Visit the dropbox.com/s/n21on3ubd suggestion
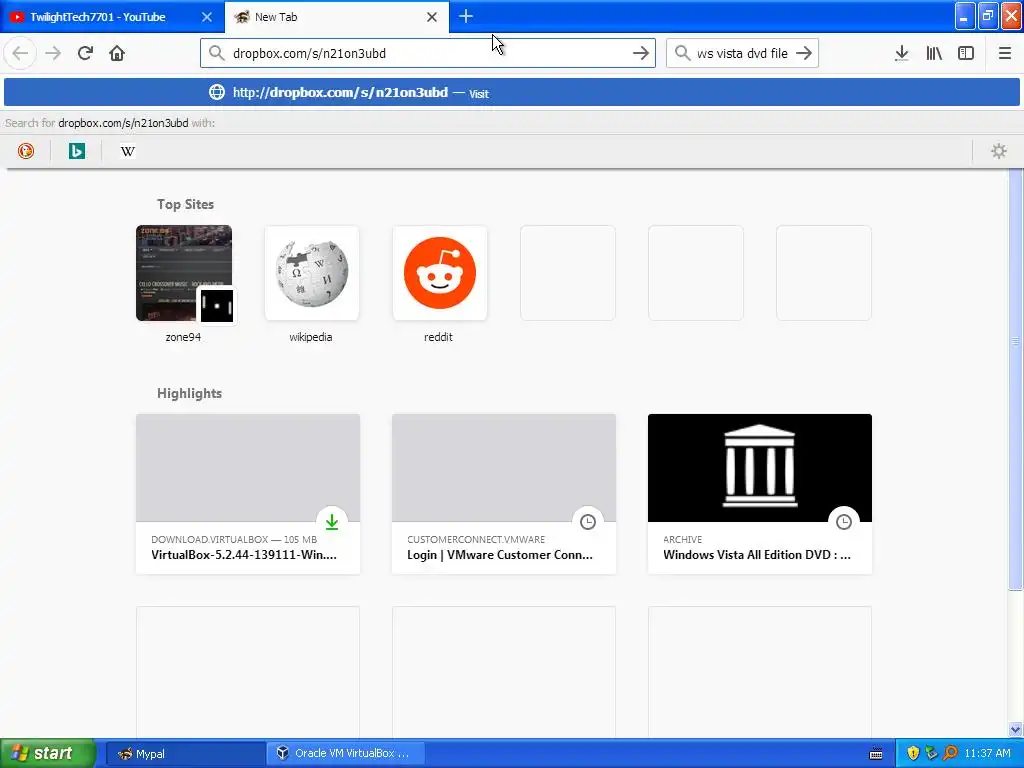 click(x=512, y=92)
